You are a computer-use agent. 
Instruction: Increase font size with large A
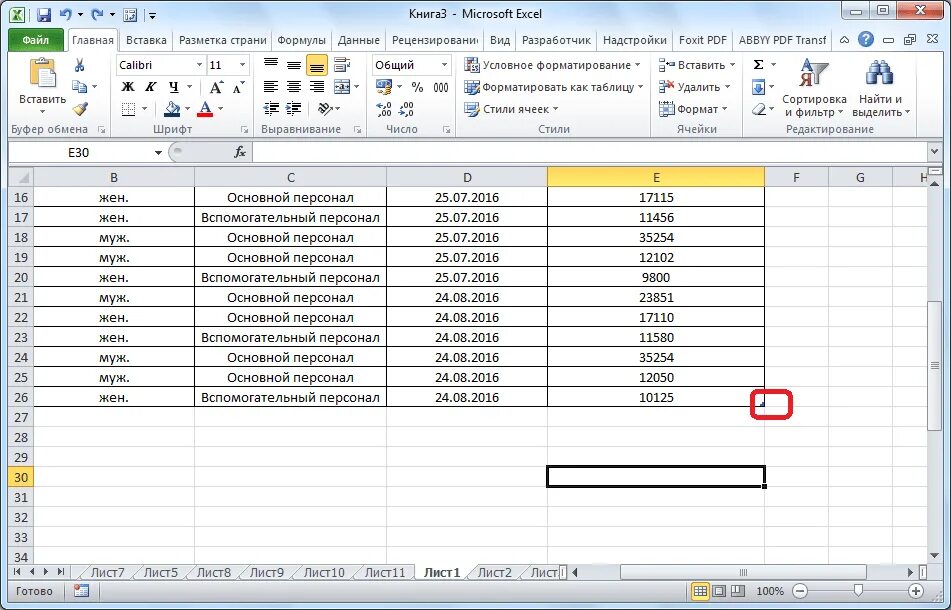[217, 87]
